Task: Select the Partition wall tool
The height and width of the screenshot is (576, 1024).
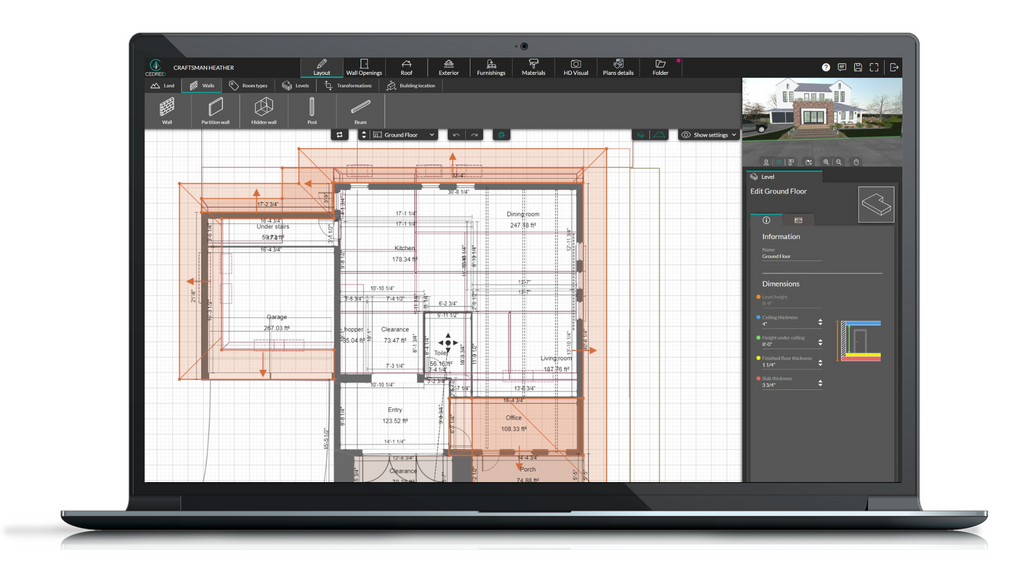Action: click(x=216, y=110)
